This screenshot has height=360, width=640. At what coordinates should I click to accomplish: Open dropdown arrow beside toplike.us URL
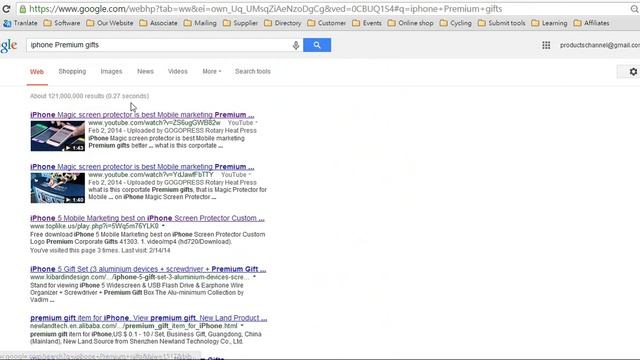163,226
